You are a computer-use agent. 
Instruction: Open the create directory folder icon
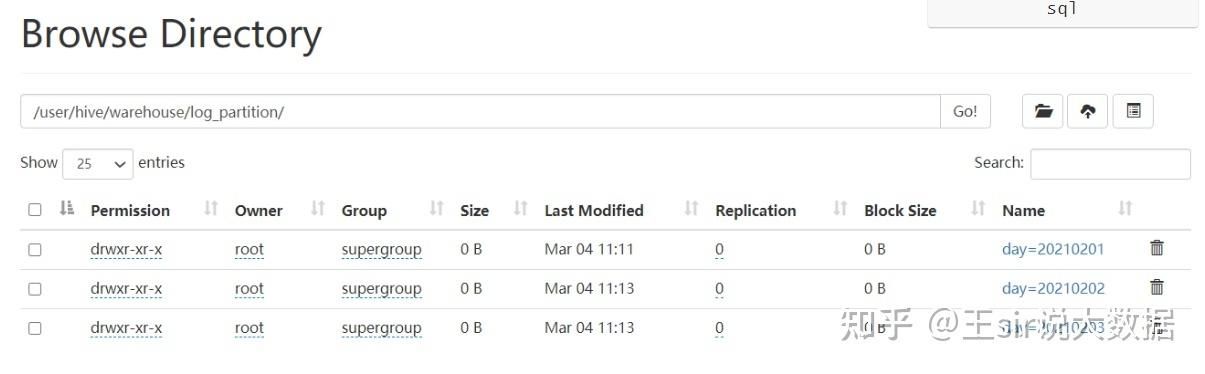(1043, 112)
